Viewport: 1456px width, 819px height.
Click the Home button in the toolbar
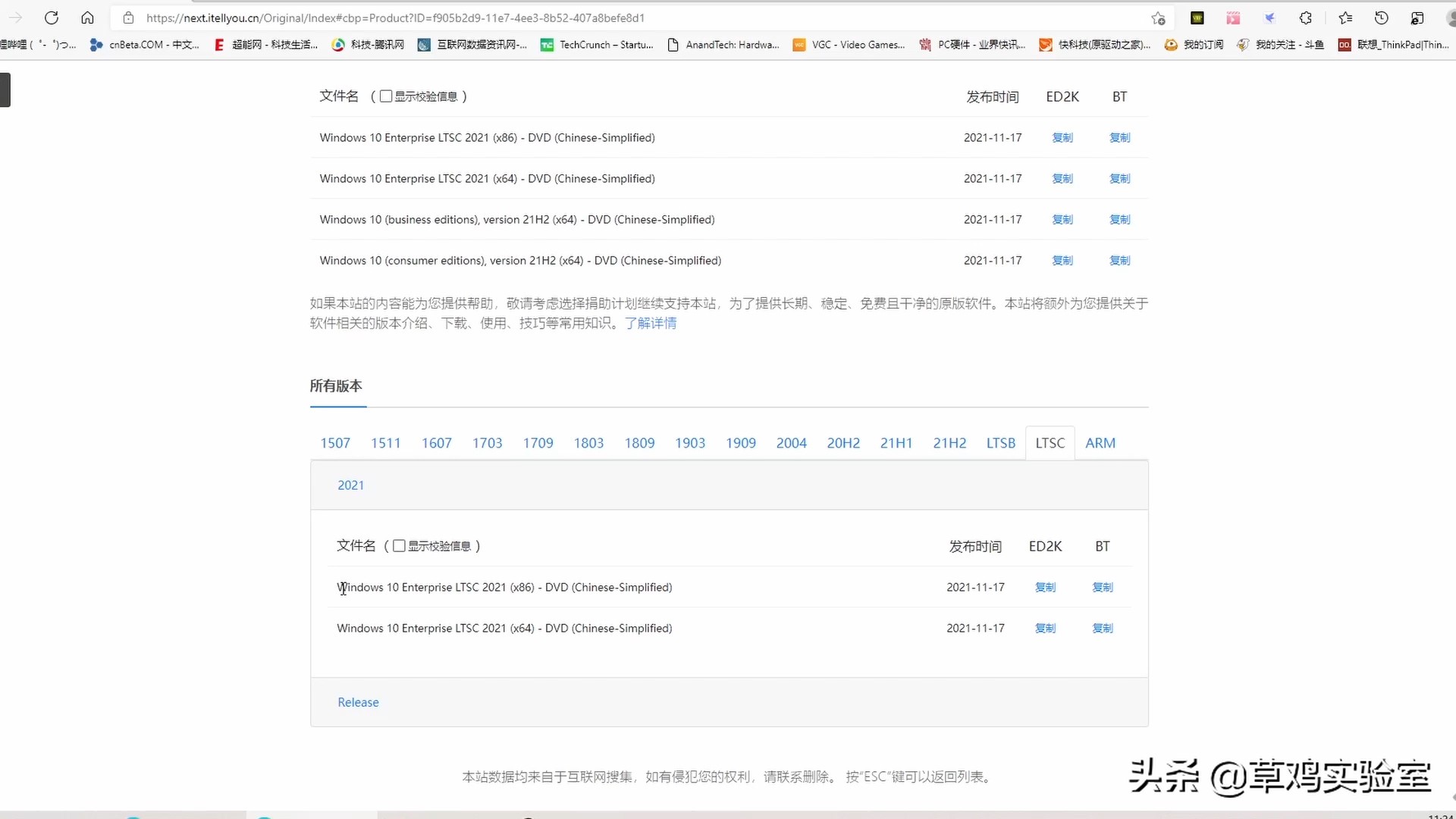(87, 17)
